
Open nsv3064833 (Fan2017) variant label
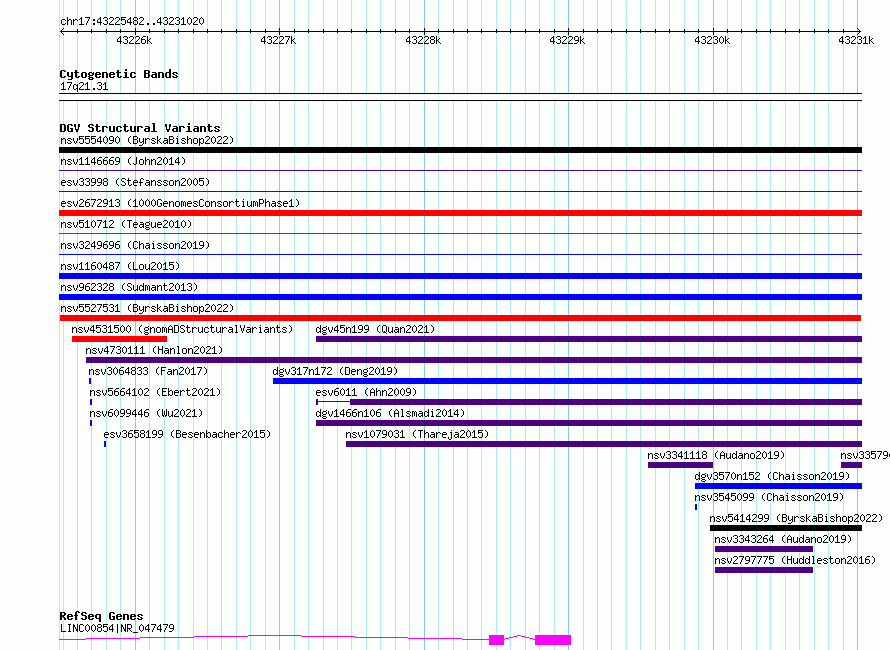click(148, 371)
